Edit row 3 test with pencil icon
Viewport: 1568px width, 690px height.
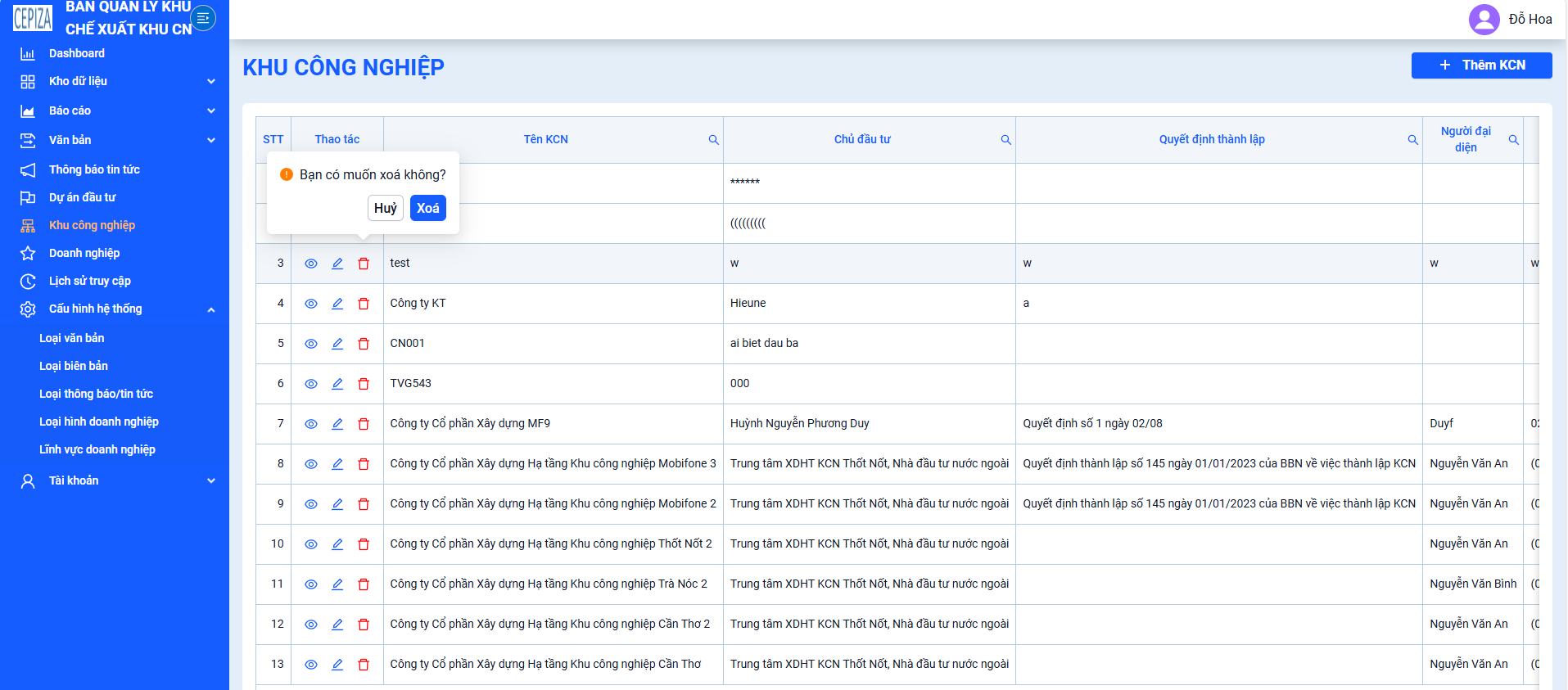pos(337,264)
